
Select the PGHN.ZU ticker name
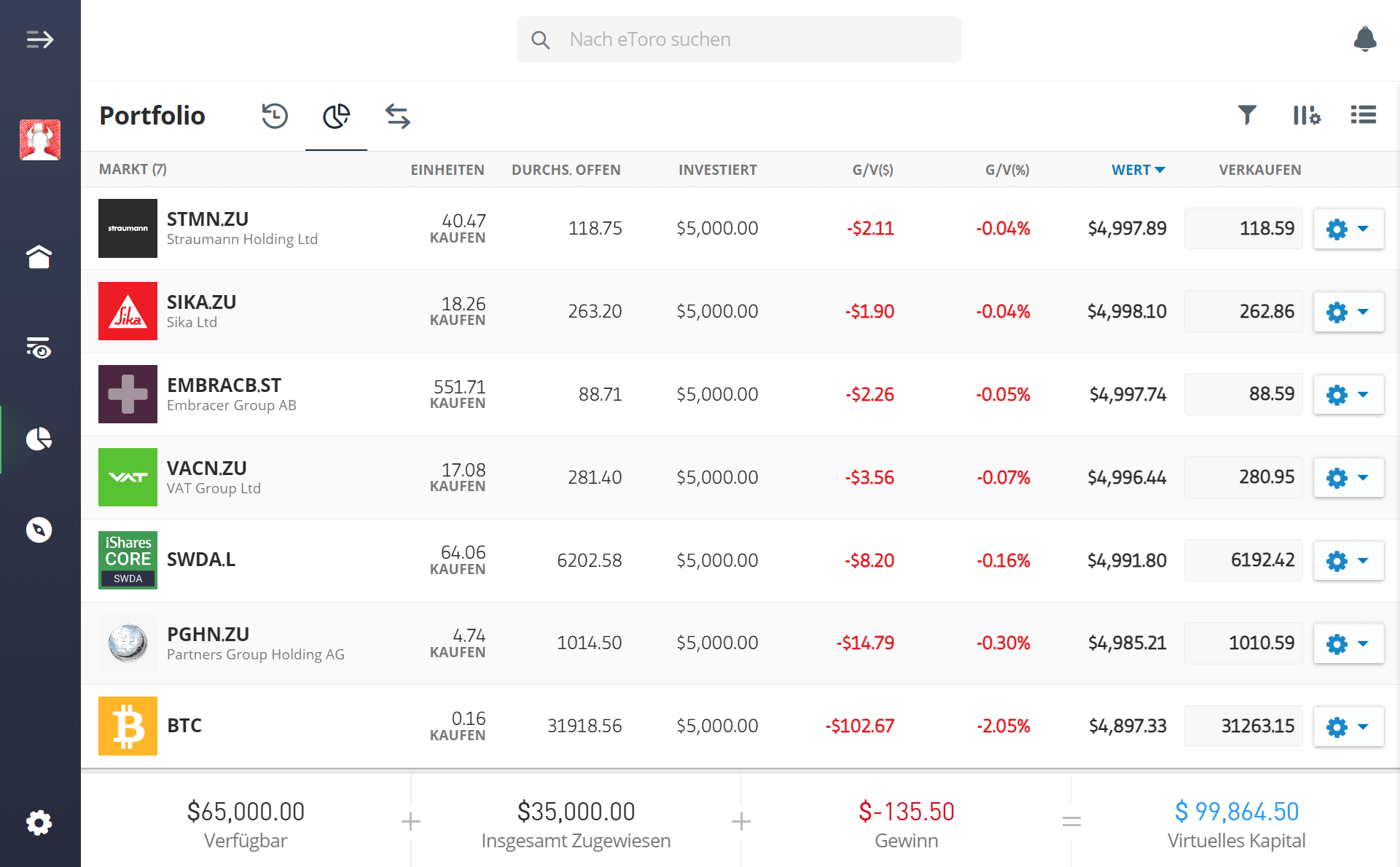pos(208,635)
